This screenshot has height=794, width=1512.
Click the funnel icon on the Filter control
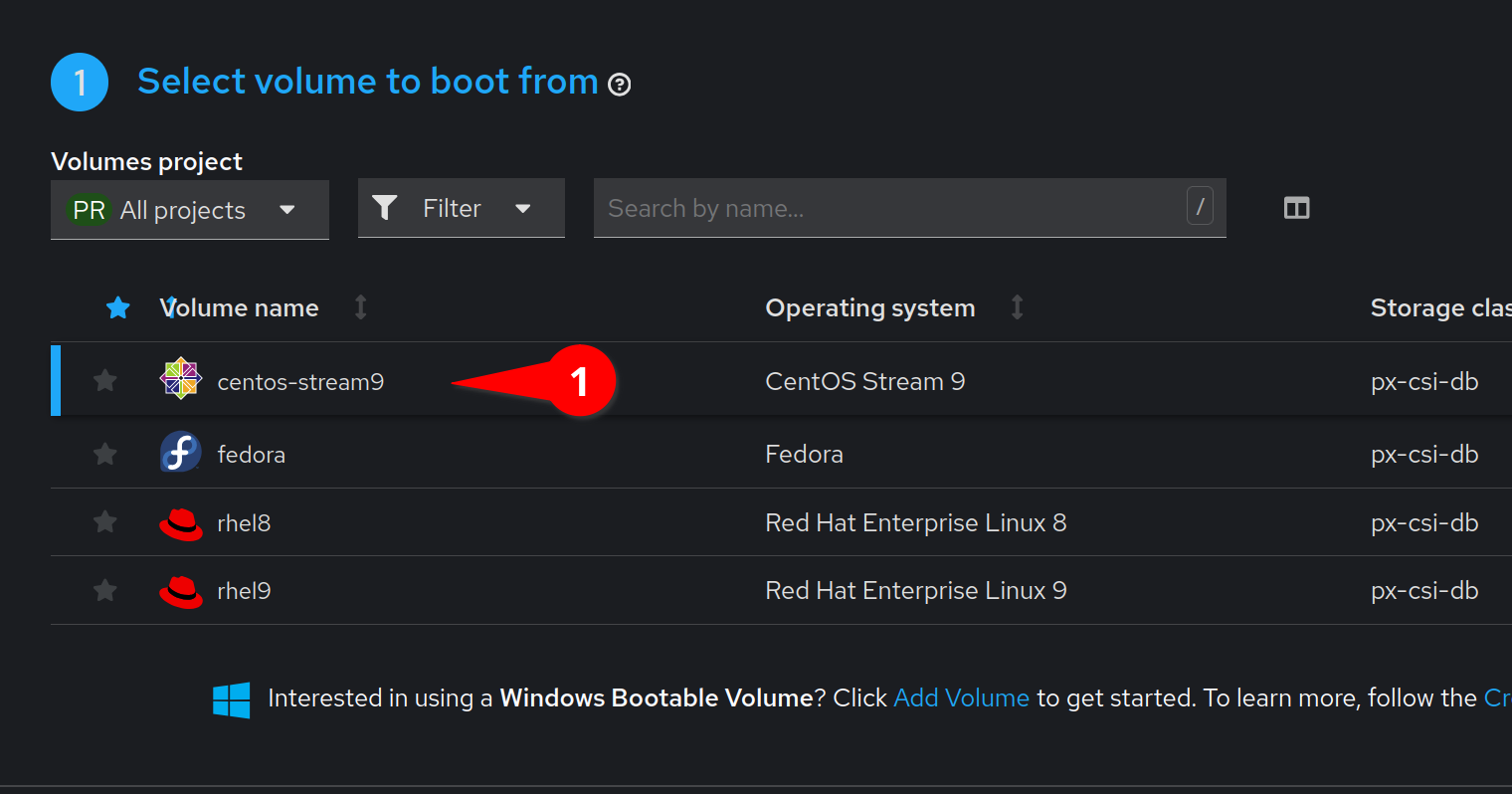(386, 208)
